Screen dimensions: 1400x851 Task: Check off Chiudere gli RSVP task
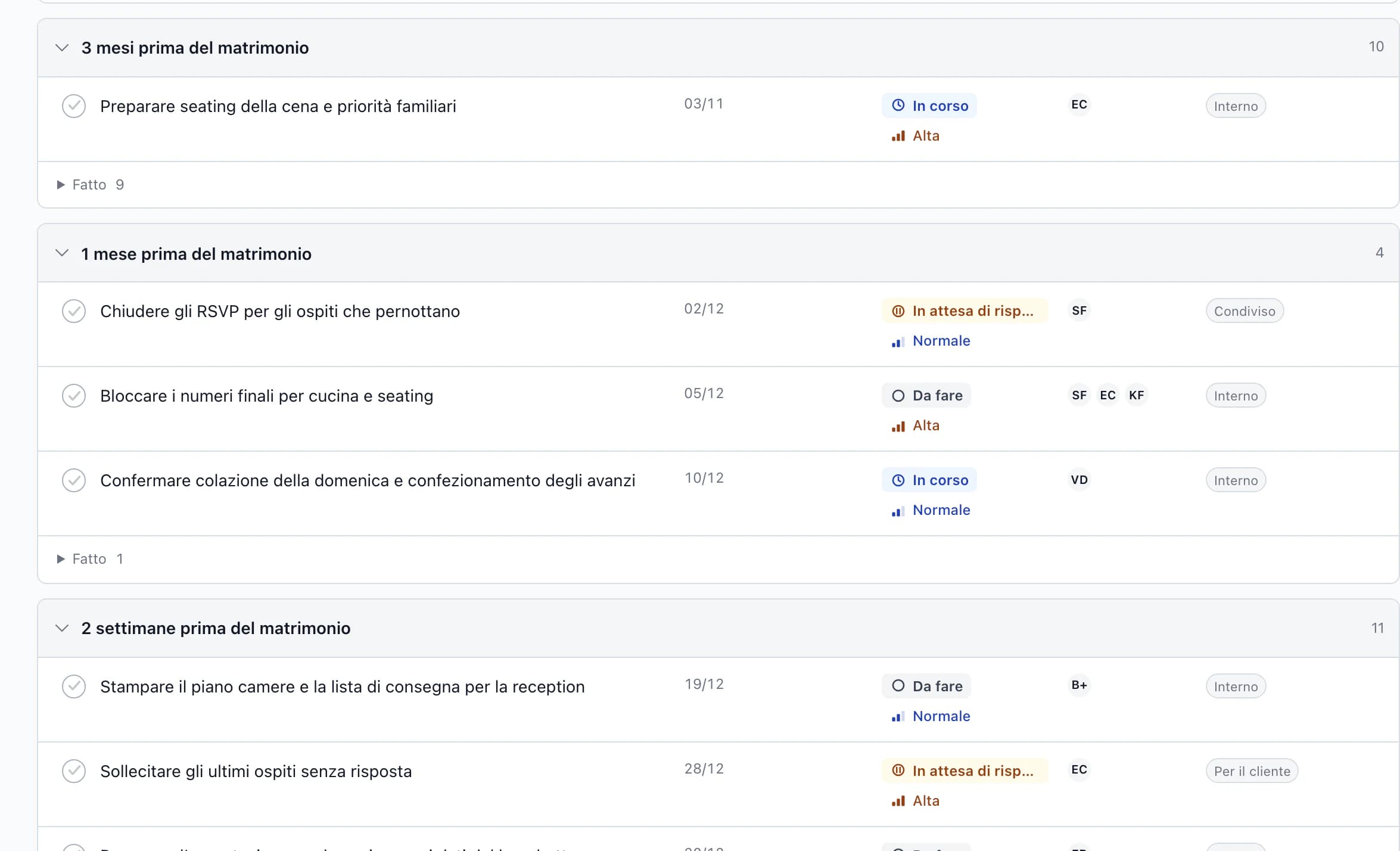[74, 311]
